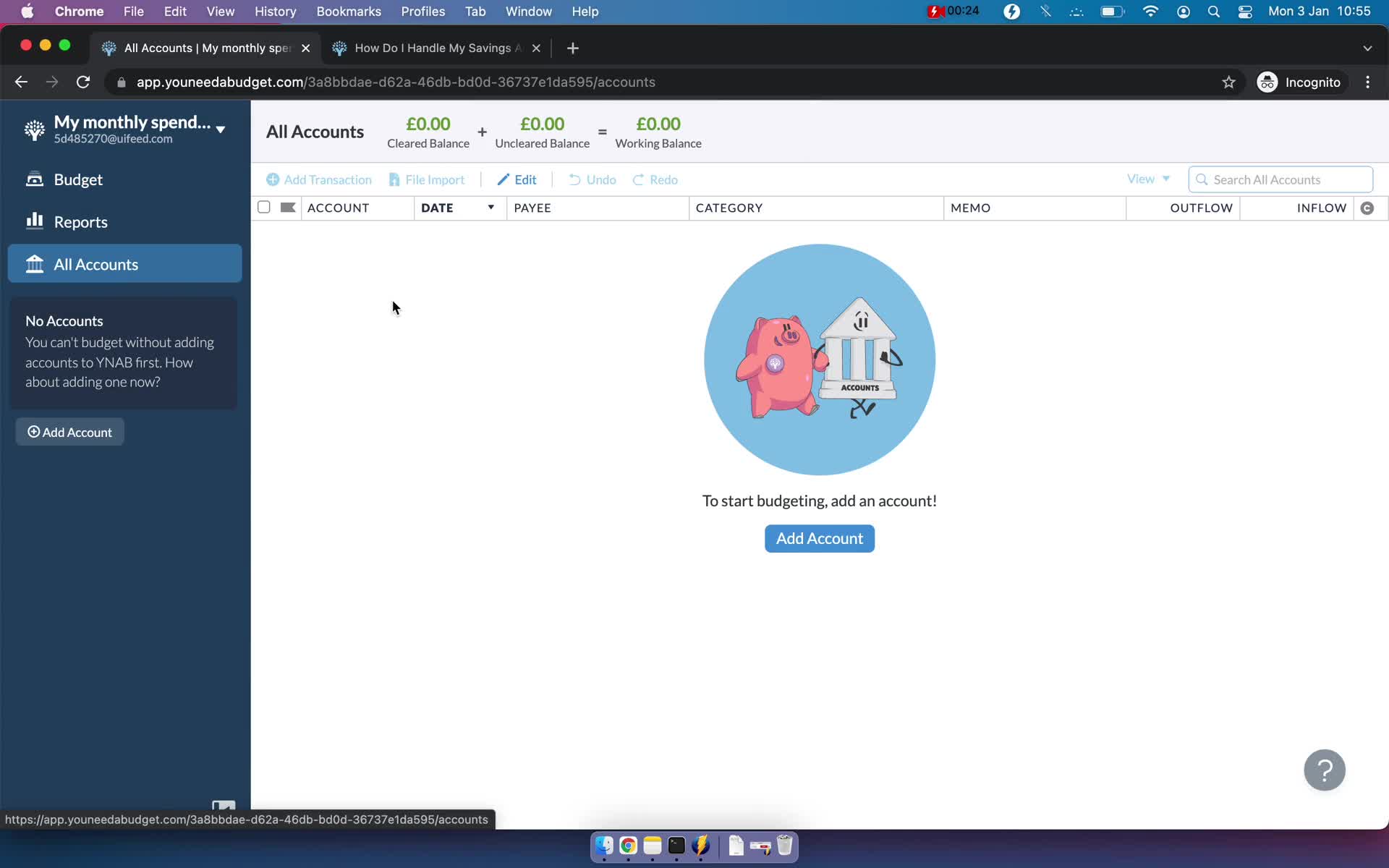Viewport: 1389px width, 868px height.
Task: Open the History menu
Action: click(x=275, y=11)
